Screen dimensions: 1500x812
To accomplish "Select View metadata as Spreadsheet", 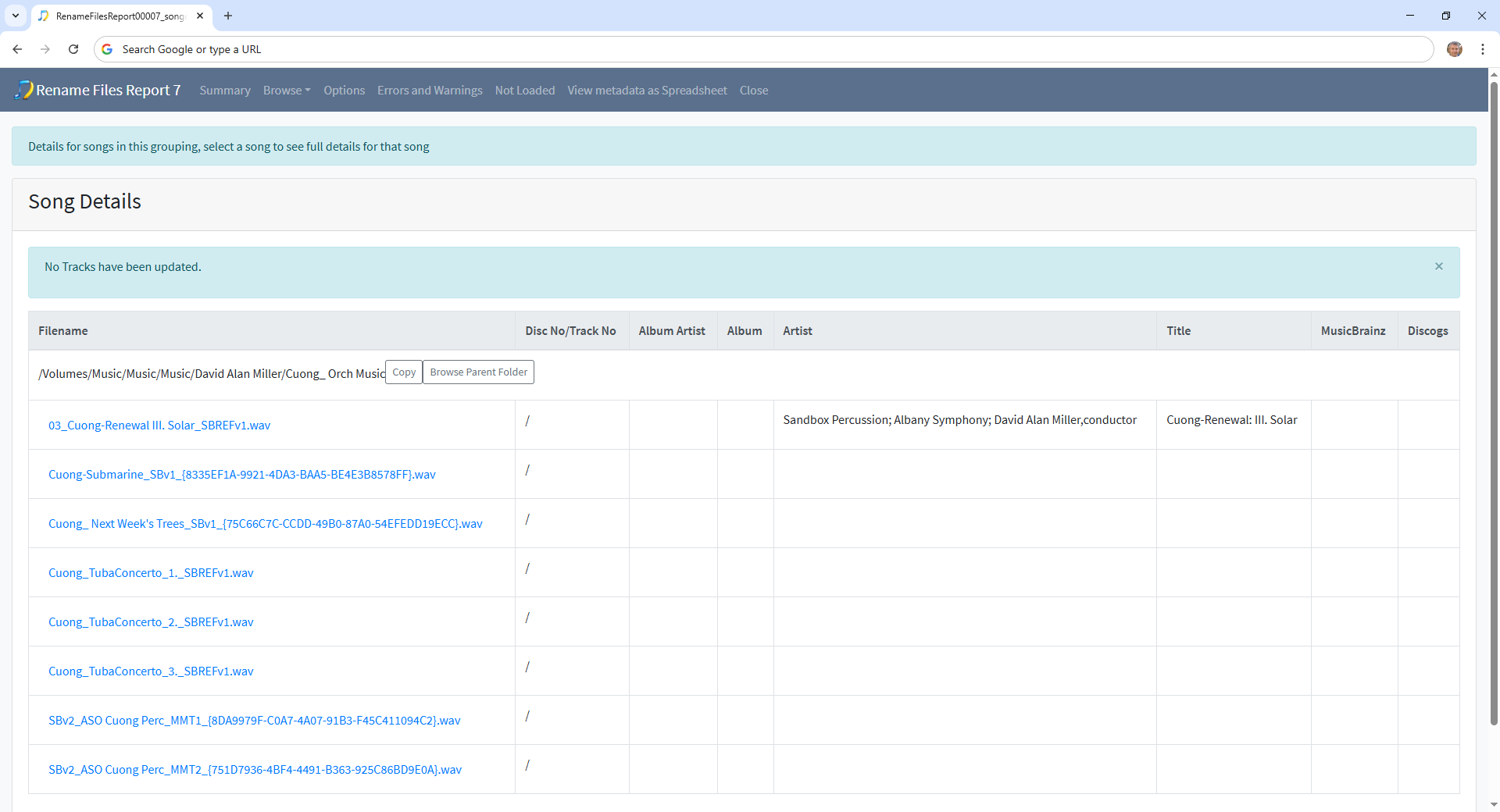I will [x=647, y=91].
